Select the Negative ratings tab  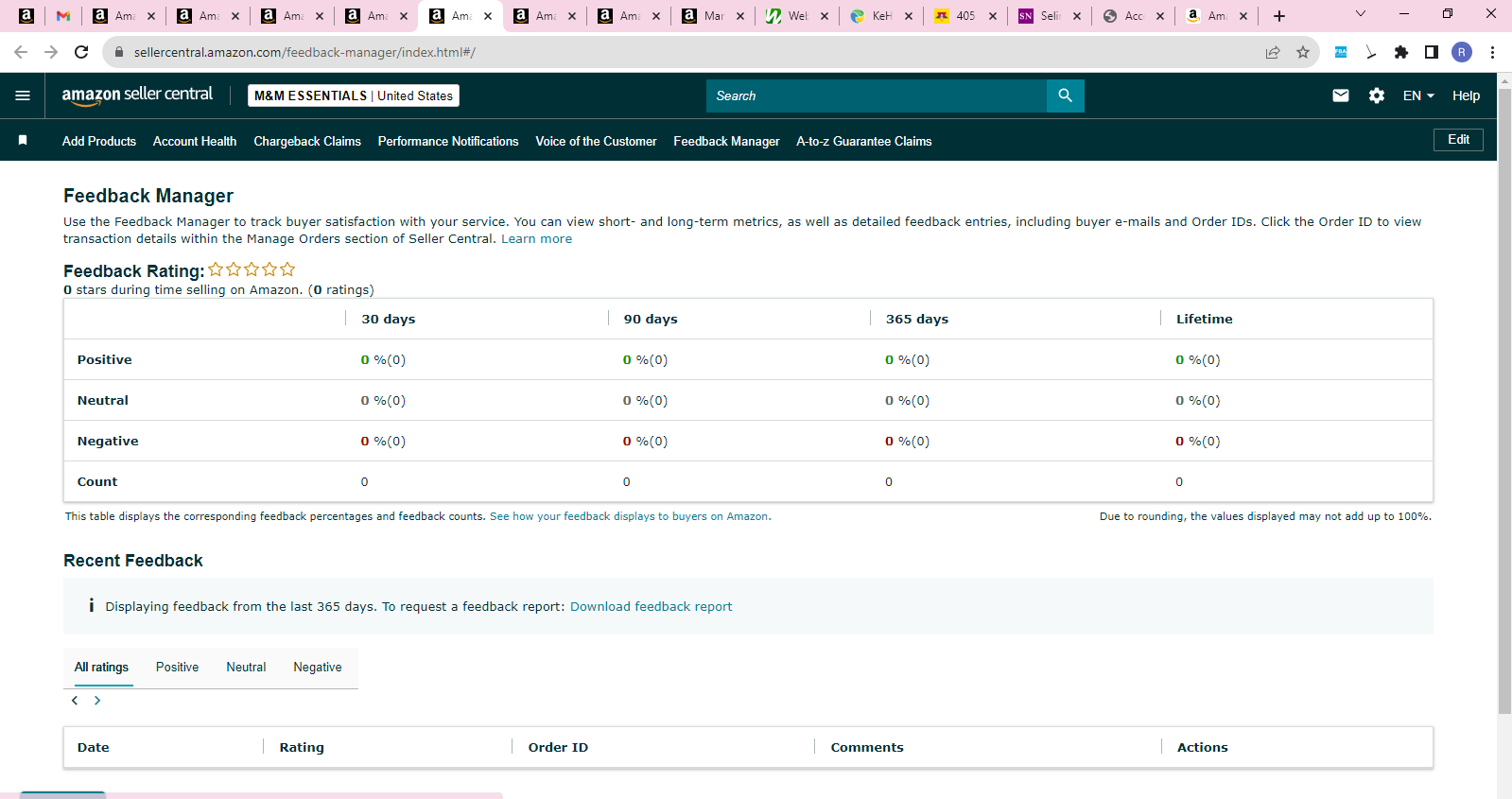(x=318, y=667)
